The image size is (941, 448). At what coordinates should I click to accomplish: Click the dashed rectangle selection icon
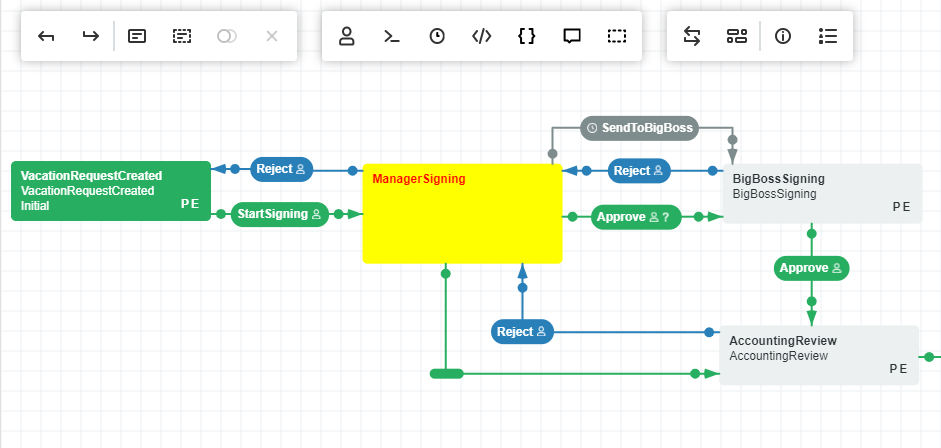(617, 37)
